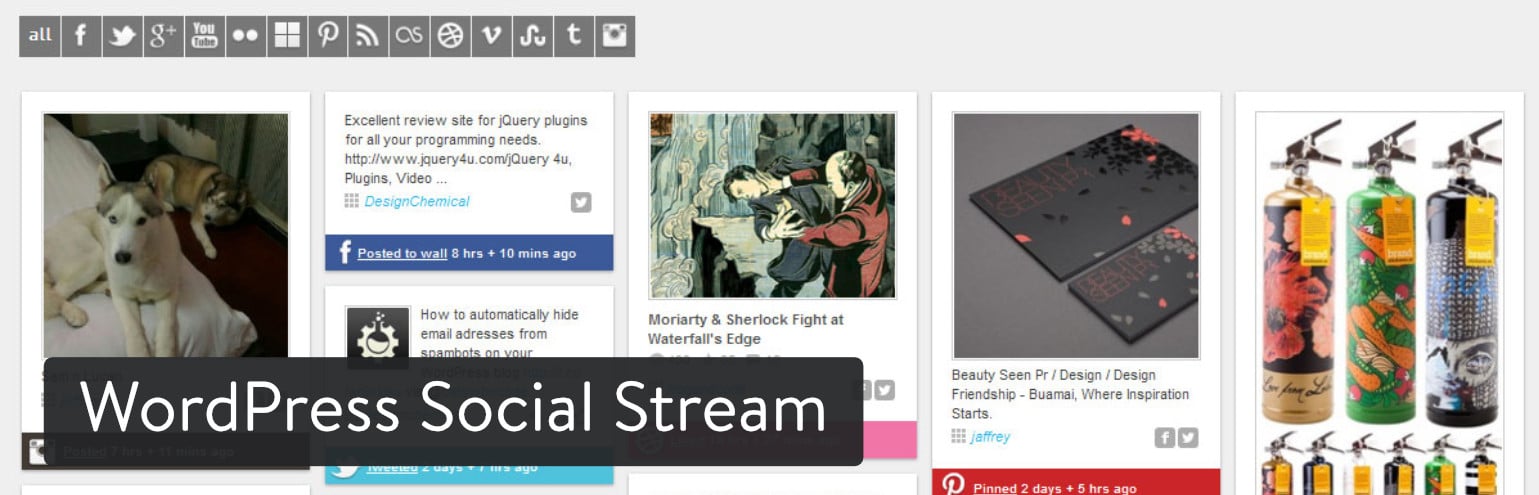The image size is (1539, 495).
Task: Open the Moriarty & Sherlock illustration
Action: (x=772, y=205)
